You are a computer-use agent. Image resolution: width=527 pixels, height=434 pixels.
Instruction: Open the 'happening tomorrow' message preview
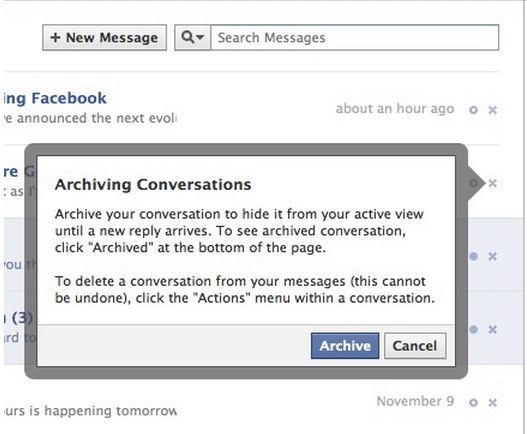point(90,411)
